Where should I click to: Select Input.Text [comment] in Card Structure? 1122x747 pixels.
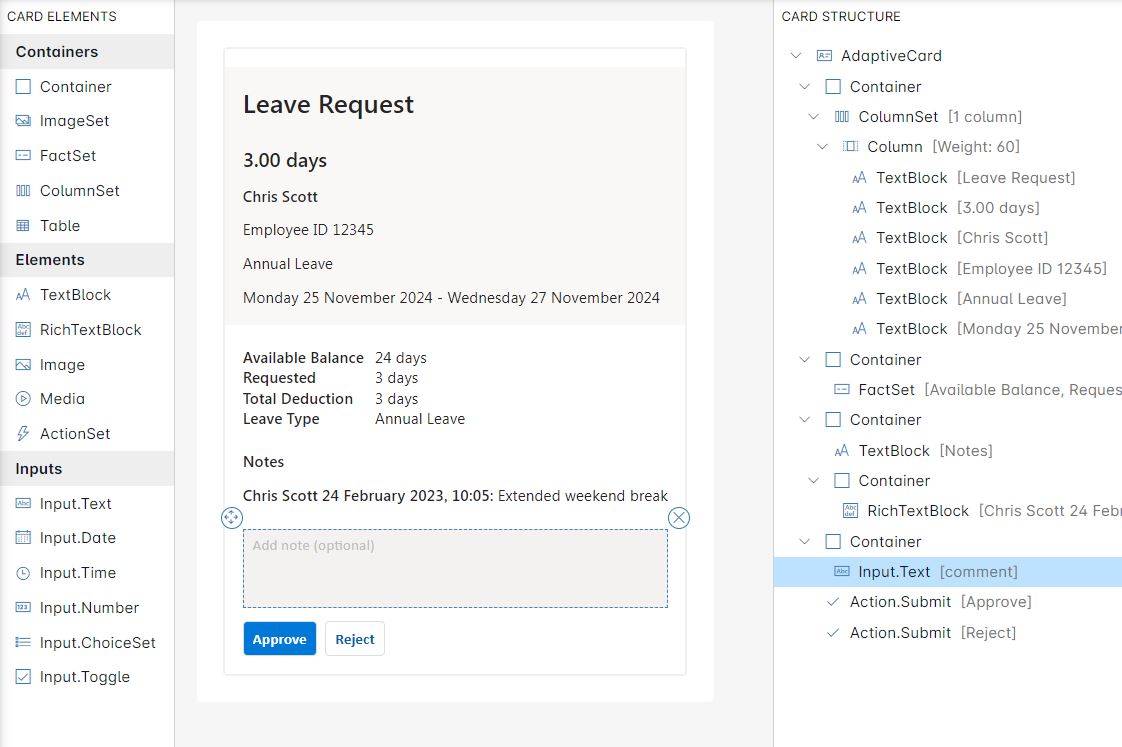(947, 572)
